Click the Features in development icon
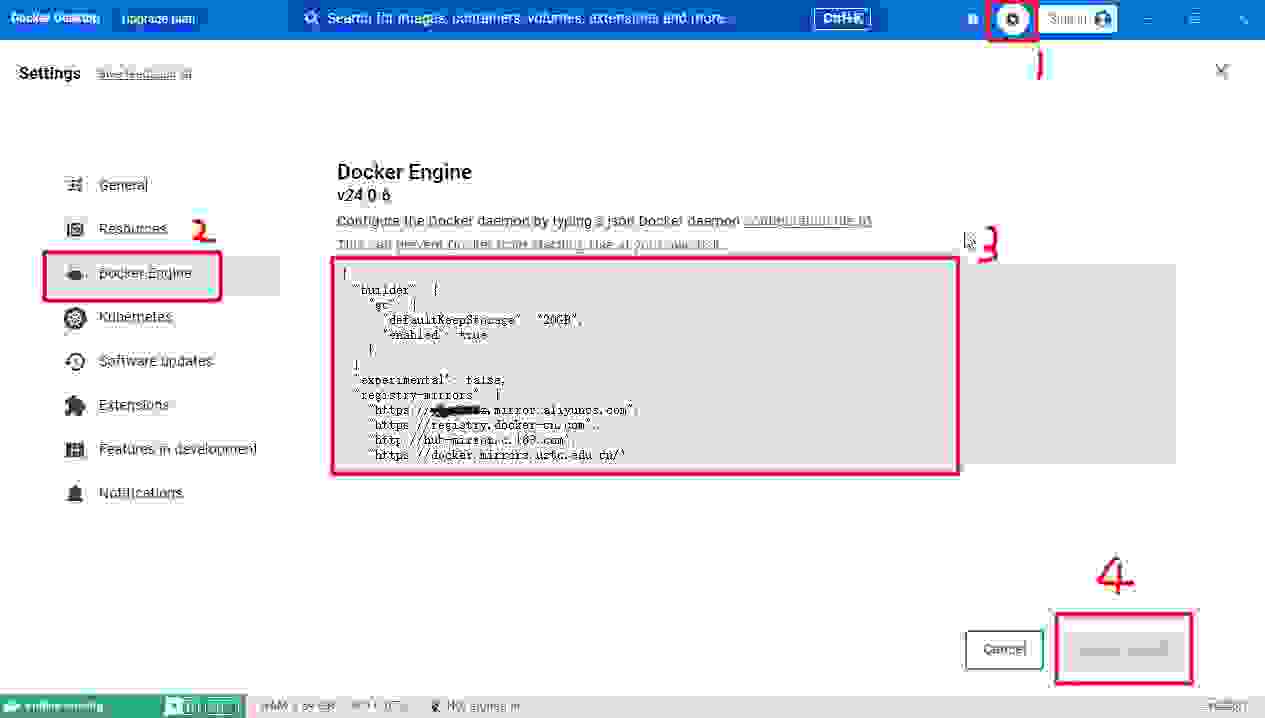 point(75,449)
